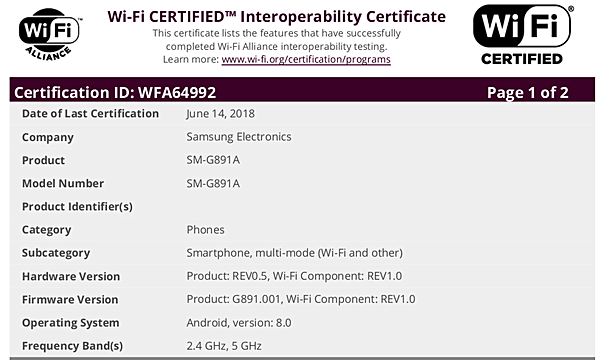Click the Product value SM-G891A

pyautogui.click(x=213, y=160)
